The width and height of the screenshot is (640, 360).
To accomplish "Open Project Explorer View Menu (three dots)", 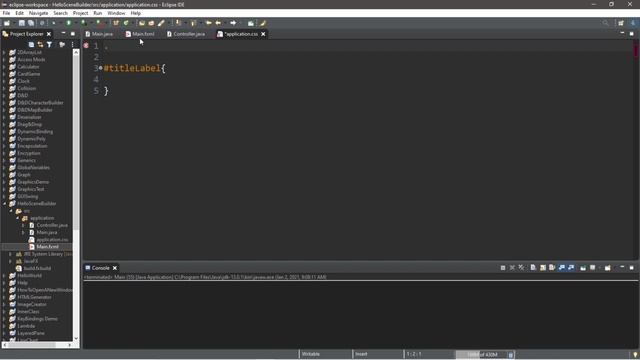I will point(73,44).
